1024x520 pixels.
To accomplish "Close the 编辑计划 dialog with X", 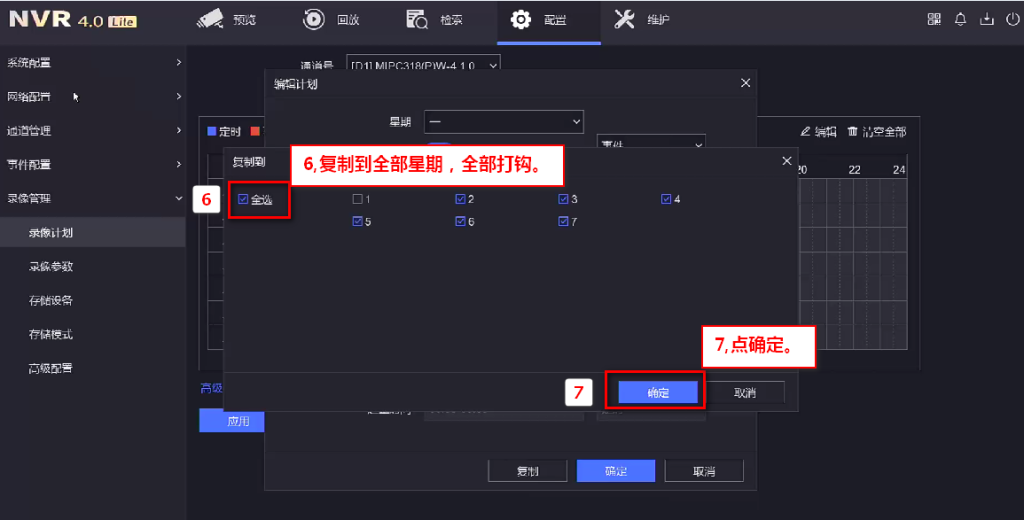I will point(745,83).
